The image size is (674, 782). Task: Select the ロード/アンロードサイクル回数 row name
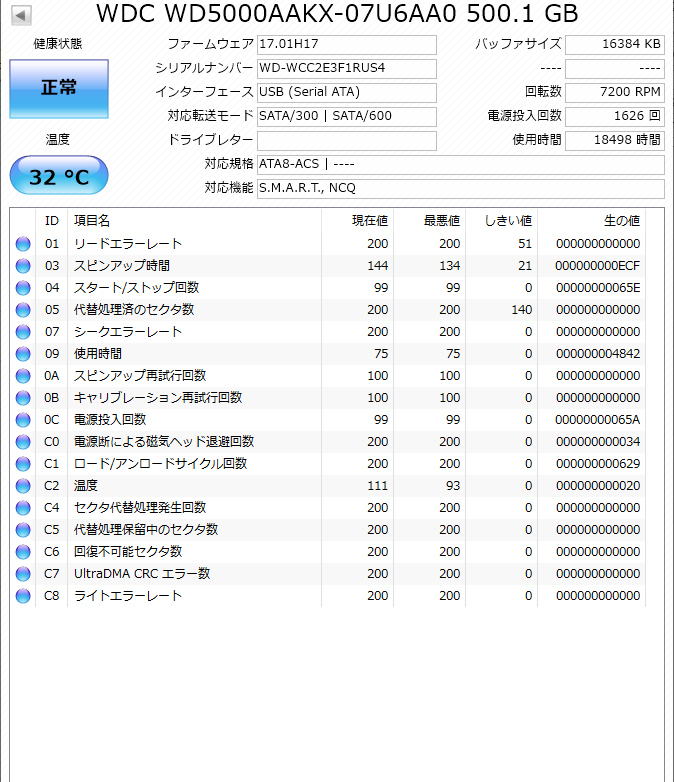160,464
